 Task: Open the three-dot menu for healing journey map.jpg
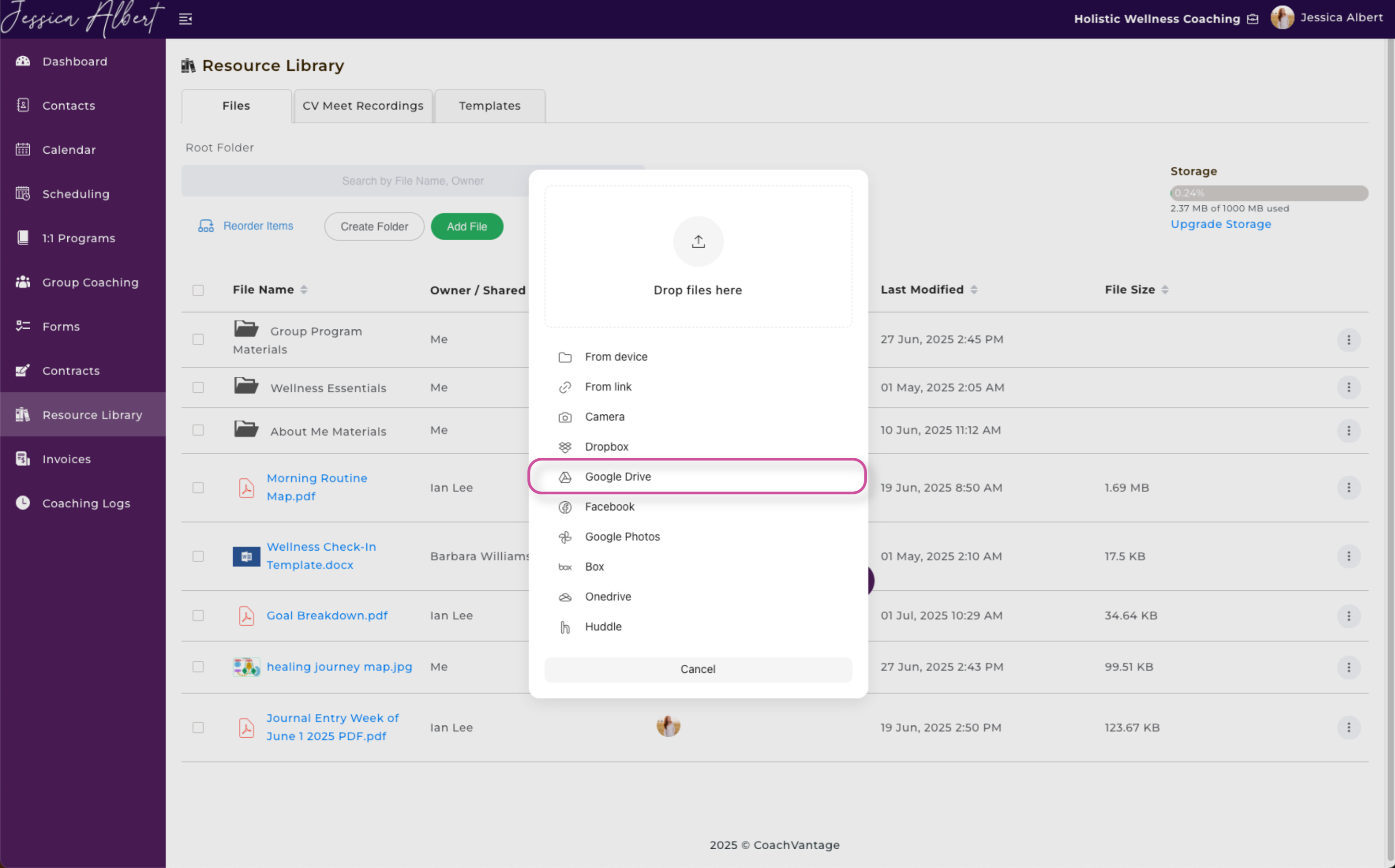(1348, 667)
